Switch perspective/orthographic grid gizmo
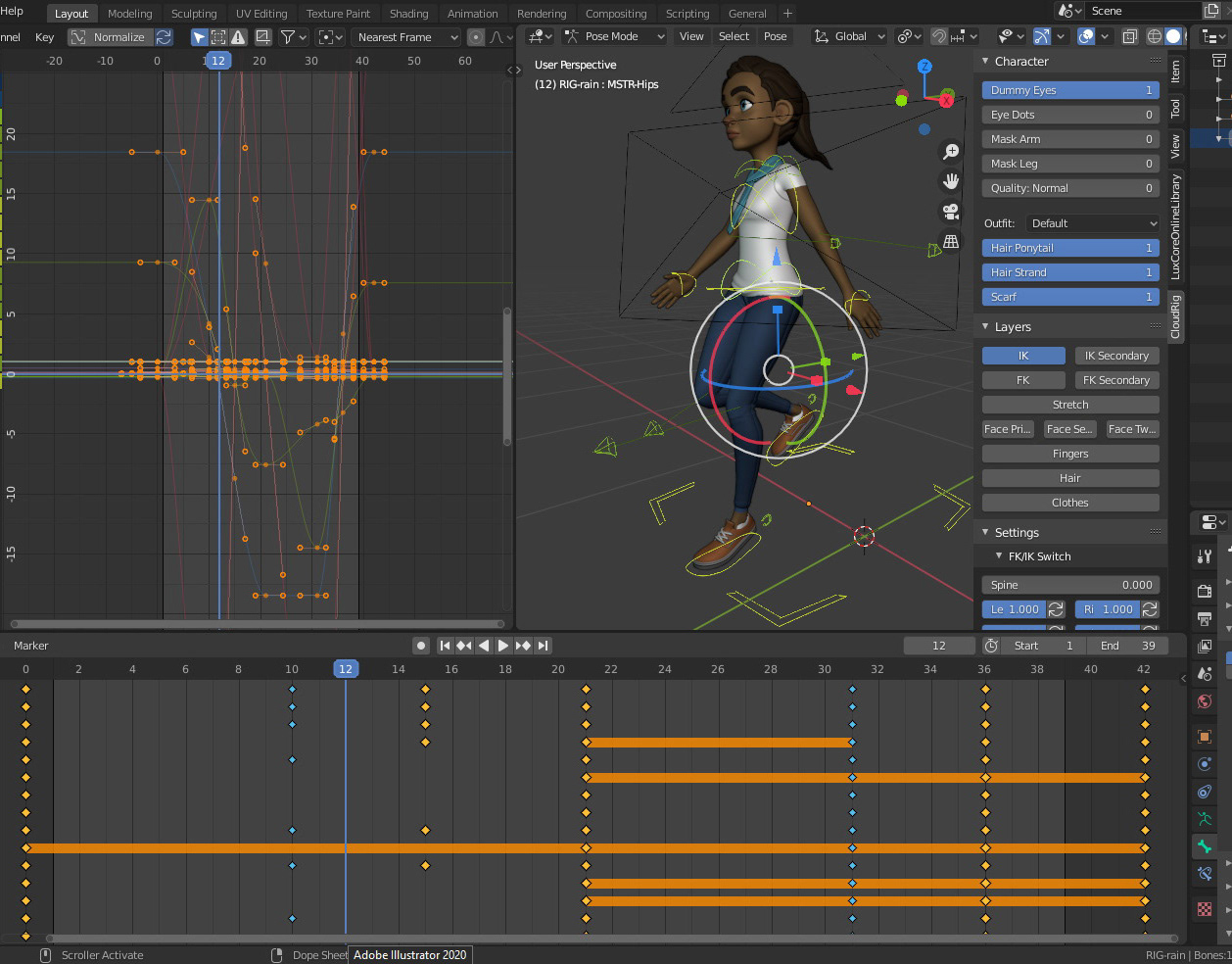Viewport: 1232px width, 964px height. (x=950, y=240)
